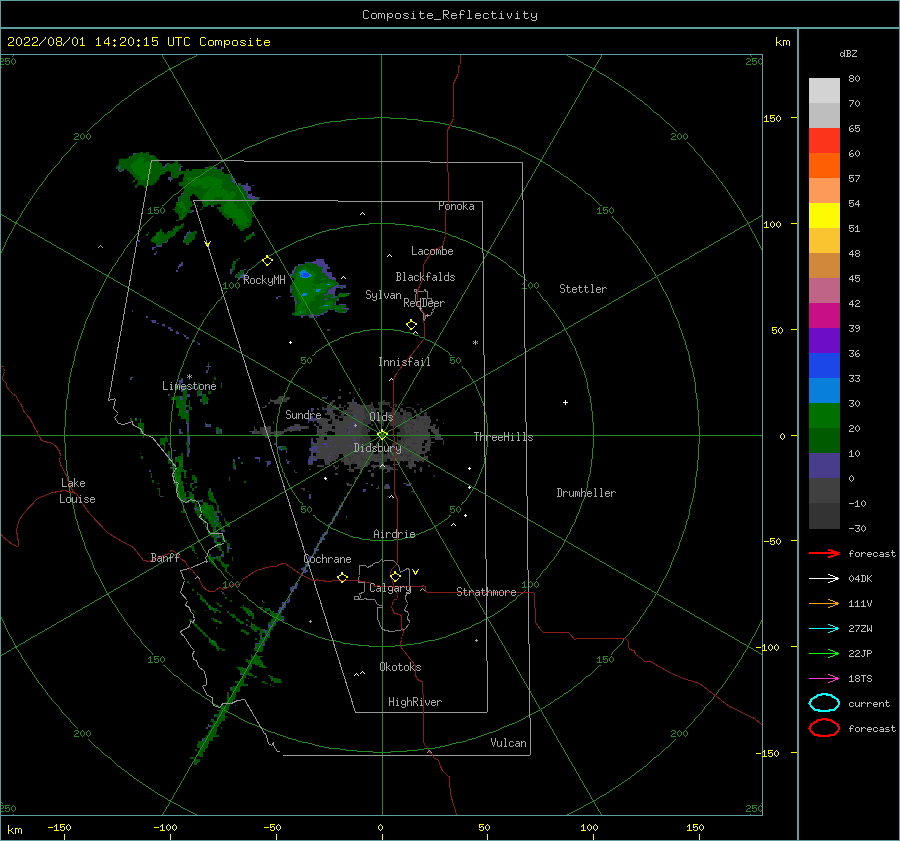
Task: Click the green 22JP arrow icon
Action: pos(824,653)
